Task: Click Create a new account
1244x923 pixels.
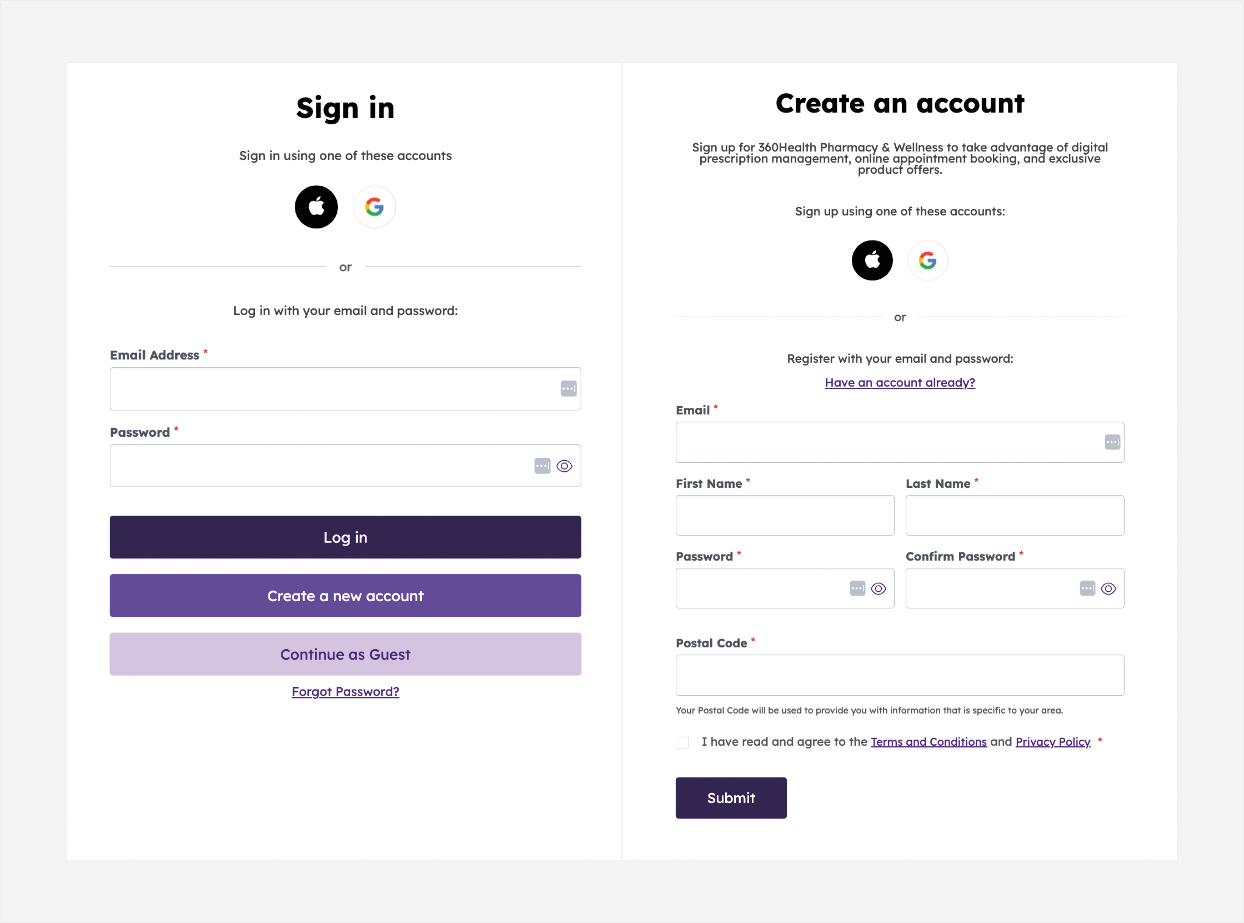Action: 345,595
